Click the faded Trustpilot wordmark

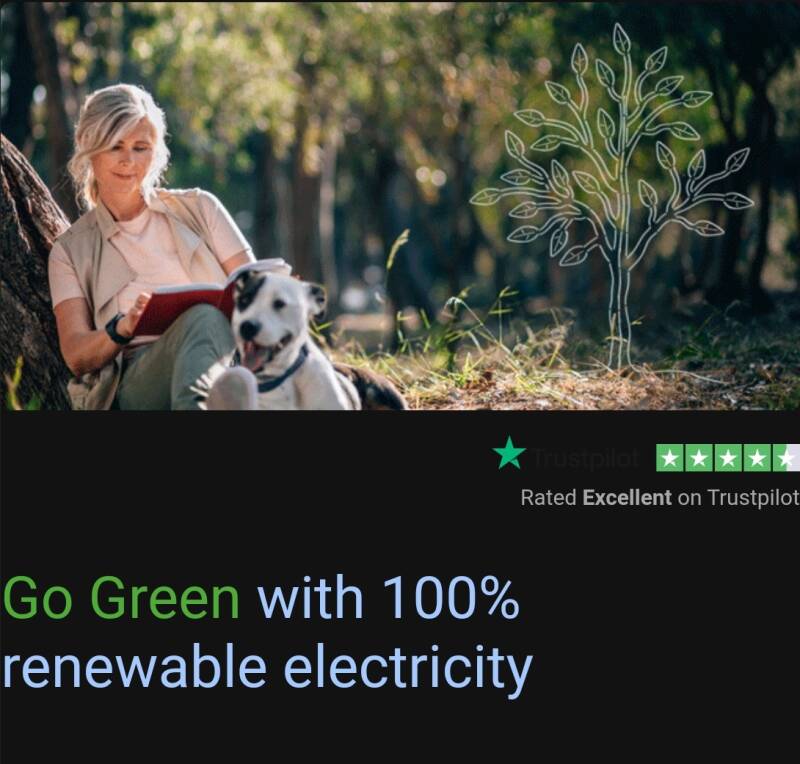(585, 458)
